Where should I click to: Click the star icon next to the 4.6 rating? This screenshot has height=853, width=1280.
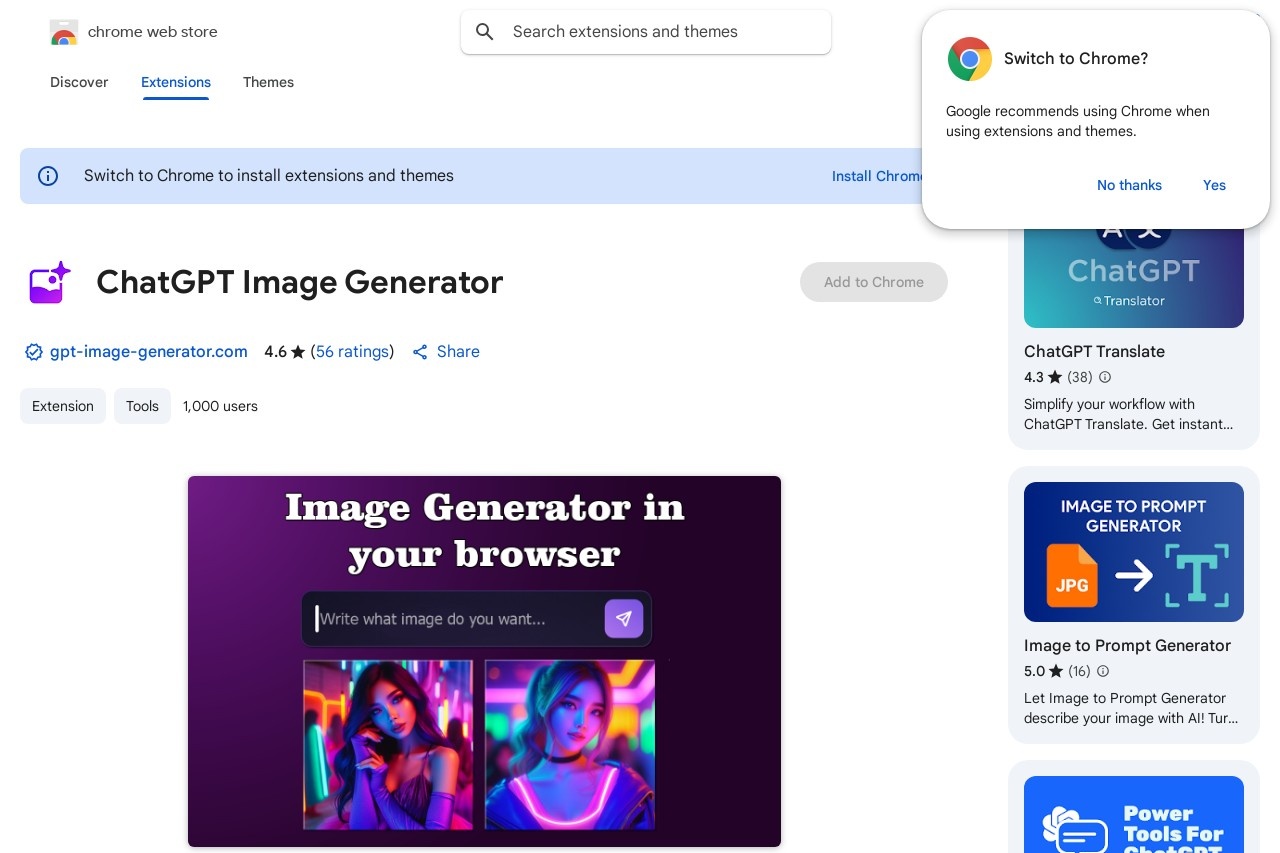[298, 352]
